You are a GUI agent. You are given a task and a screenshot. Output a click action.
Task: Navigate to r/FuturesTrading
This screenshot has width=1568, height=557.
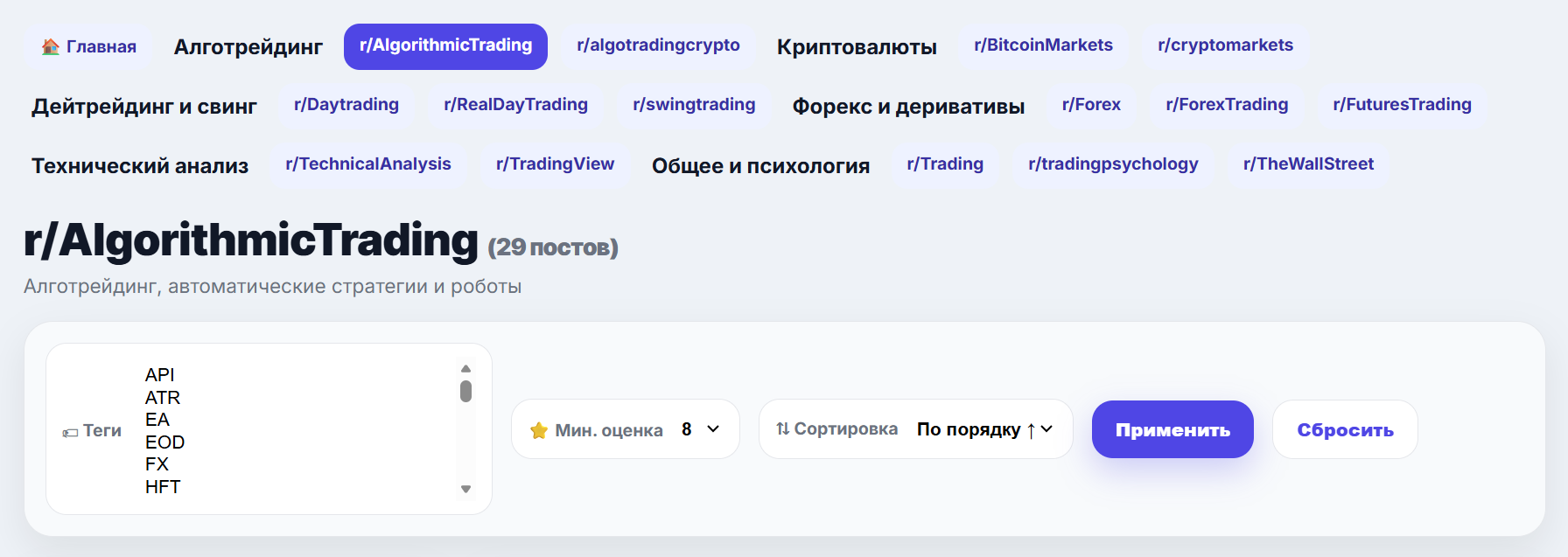pos(1402,105)
